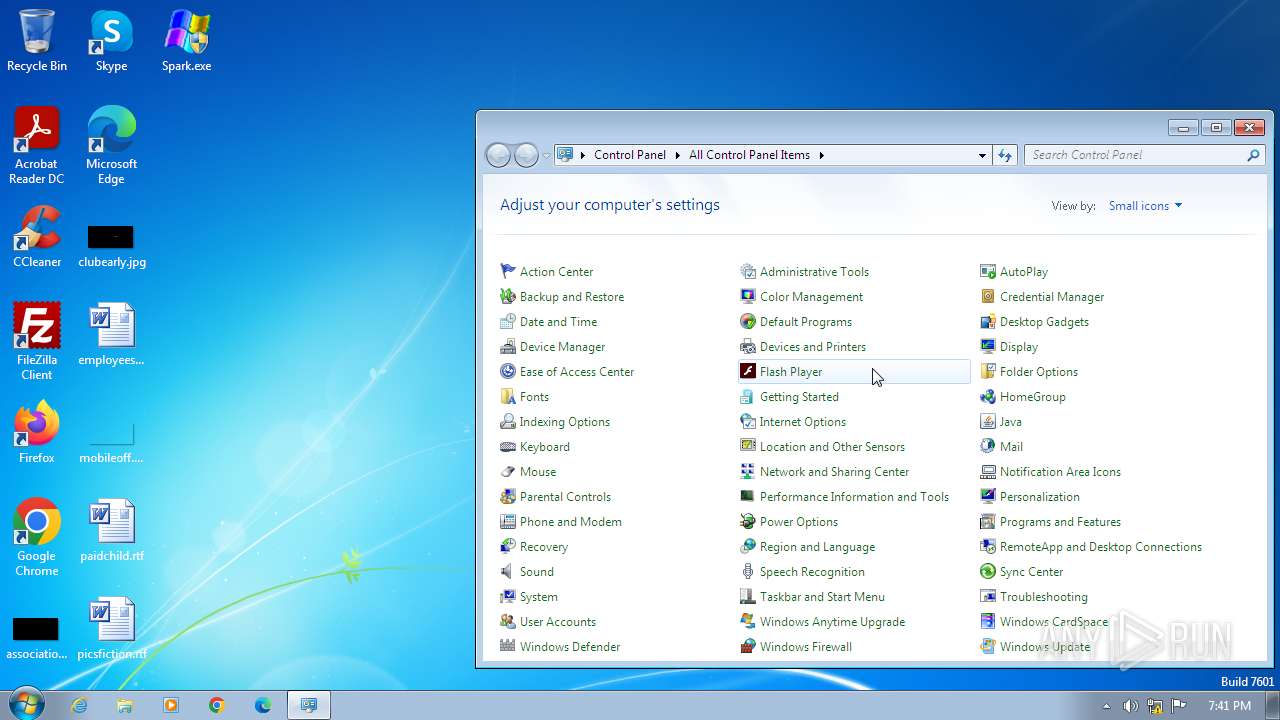Open Devices and Printers icon
Viewport: 1280px width, 720px height.
coord(748,347)
